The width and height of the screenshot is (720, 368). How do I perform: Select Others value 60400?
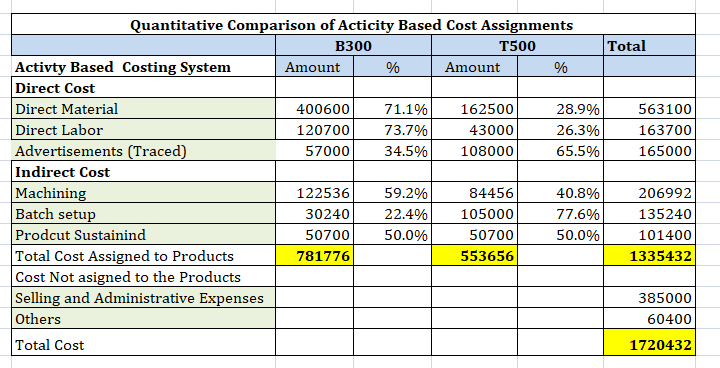coord(649,319)
